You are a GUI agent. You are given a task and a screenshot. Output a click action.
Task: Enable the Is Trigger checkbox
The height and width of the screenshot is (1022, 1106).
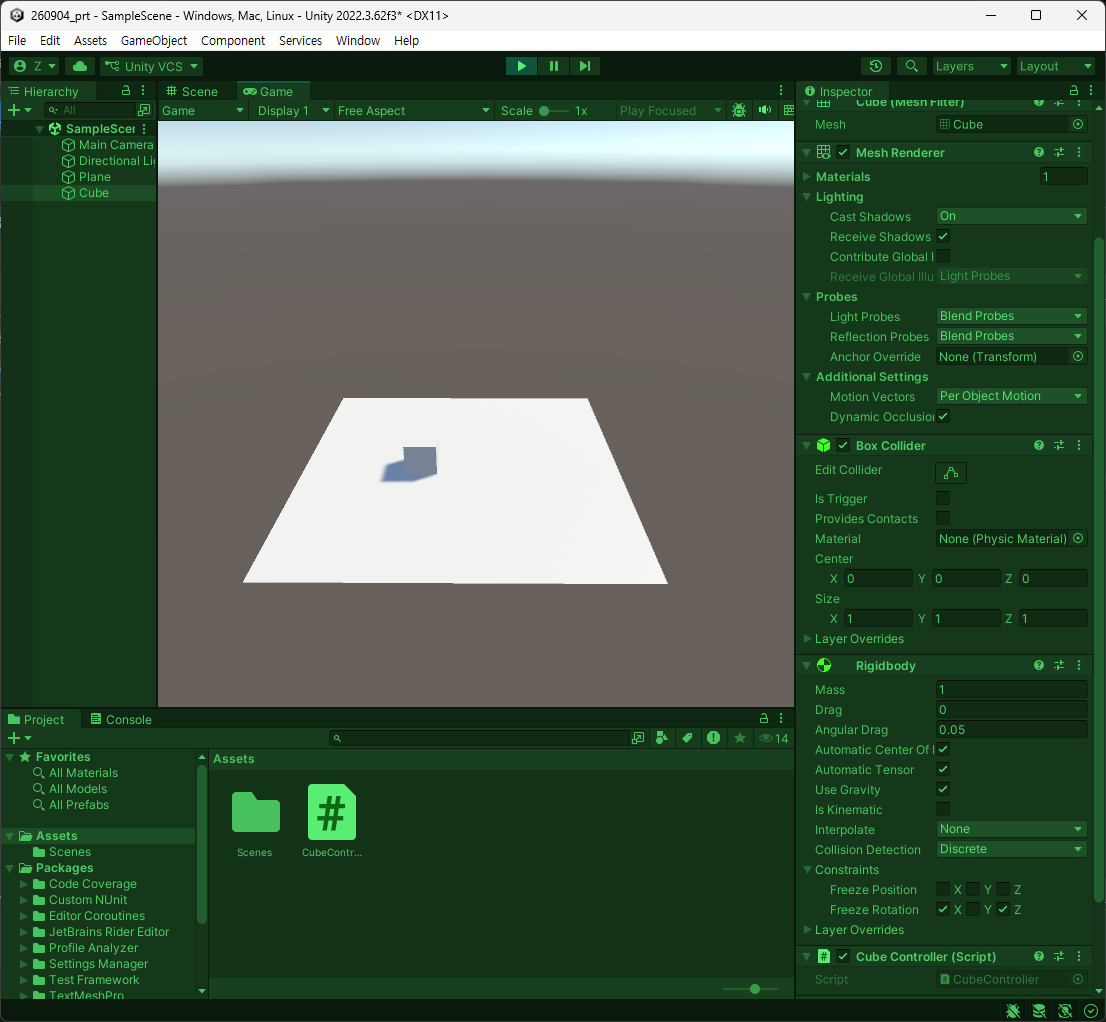click(943, 498)
